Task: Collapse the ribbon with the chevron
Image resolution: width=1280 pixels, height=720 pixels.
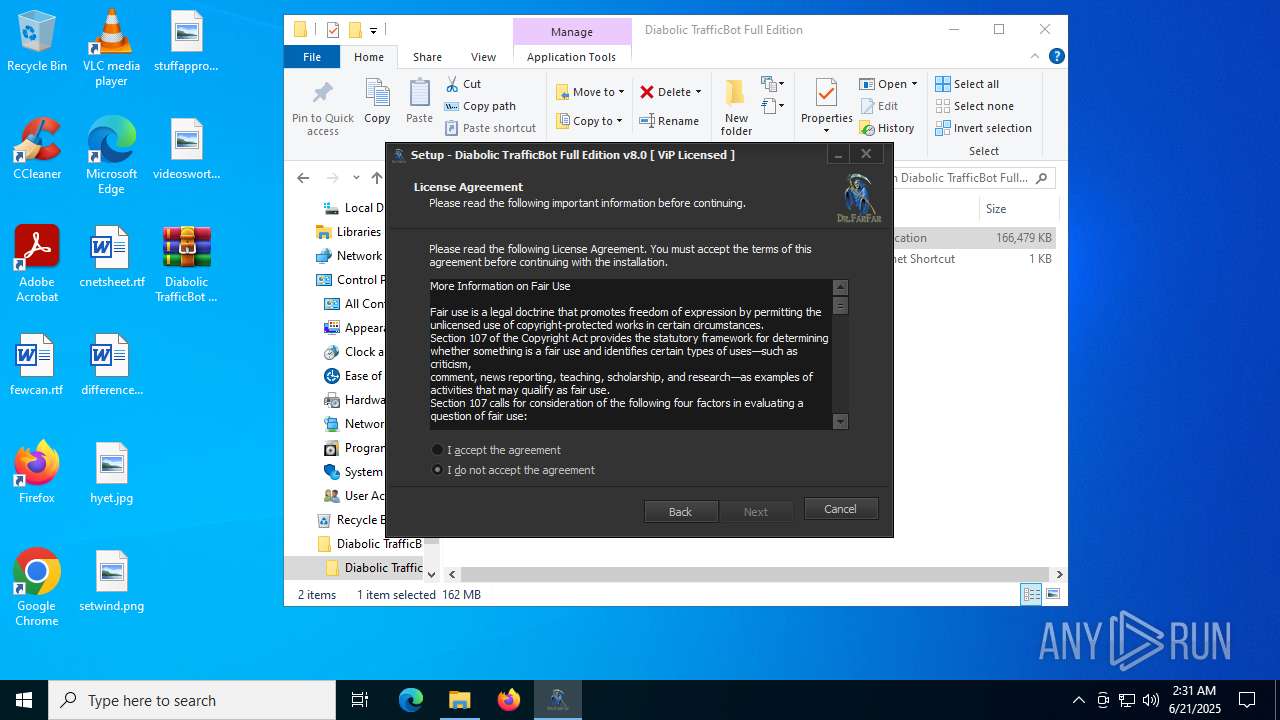Action: pos(1037,57)
